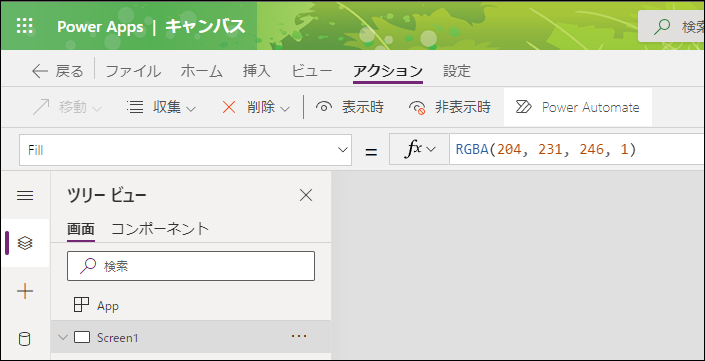Screen dimensions: 705x361
Task: Open the 設定 tab
Action: [x=457, y=71]
